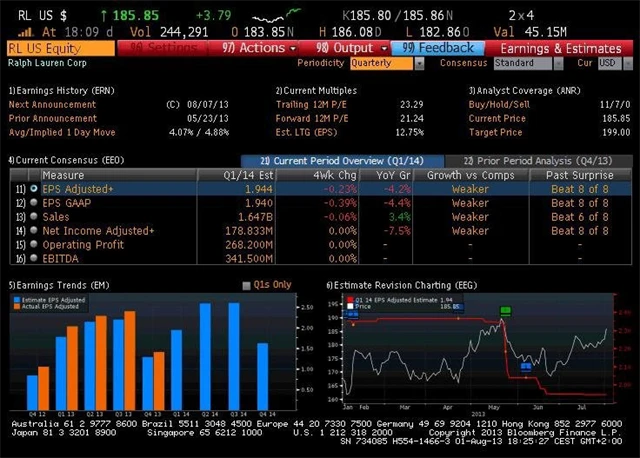
Task: Open the Prior Period Analysis tab
Action: 536,160
